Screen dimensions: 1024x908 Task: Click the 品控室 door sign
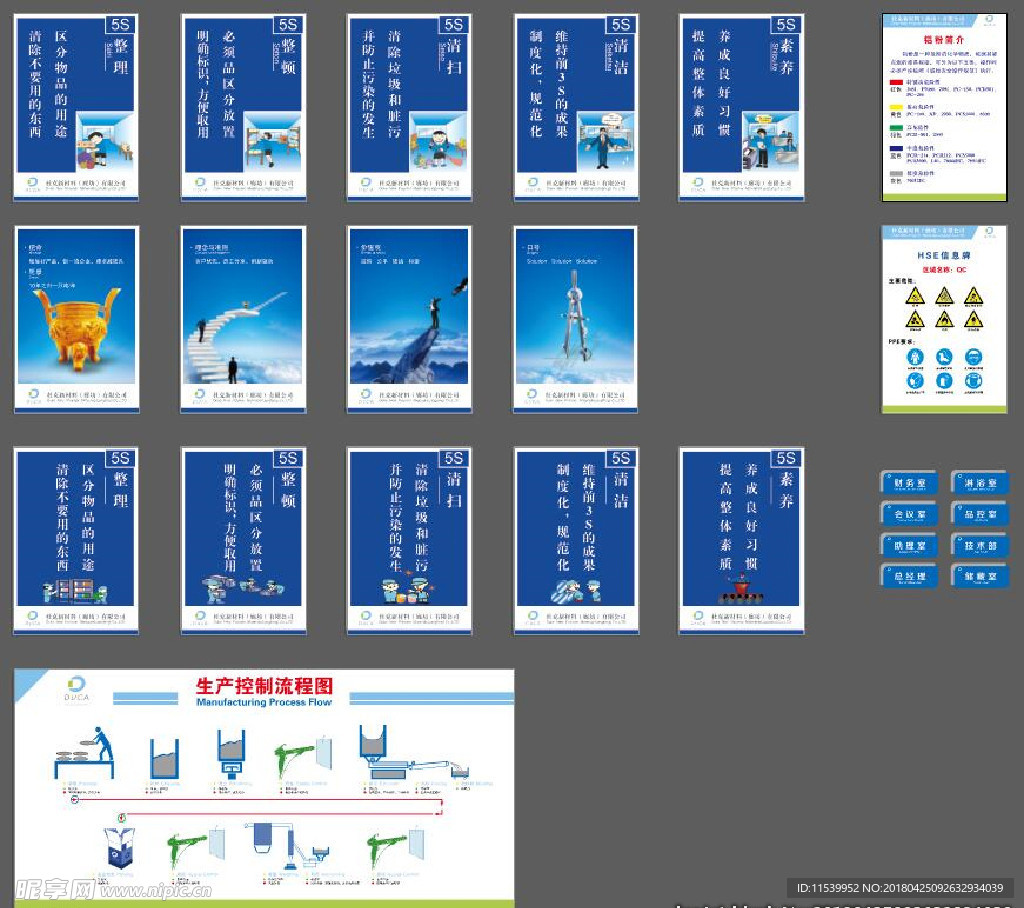979,514
